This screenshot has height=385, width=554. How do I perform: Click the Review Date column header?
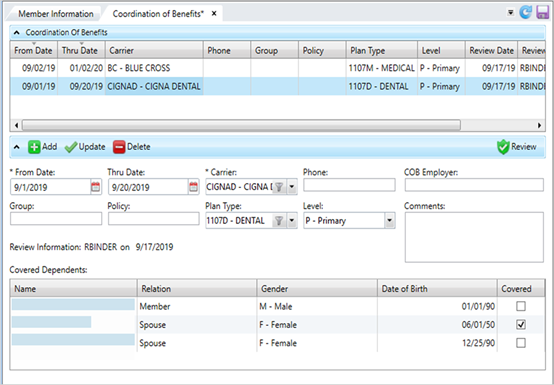(x=491, y=50)
